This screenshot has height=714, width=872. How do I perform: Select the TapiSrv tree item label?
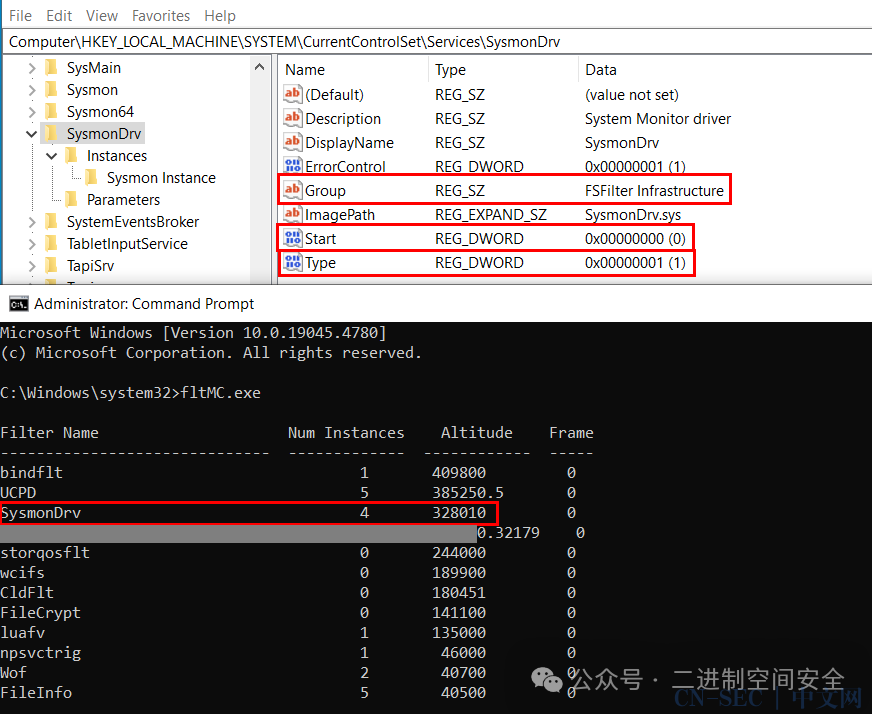(x=90, y=266)
